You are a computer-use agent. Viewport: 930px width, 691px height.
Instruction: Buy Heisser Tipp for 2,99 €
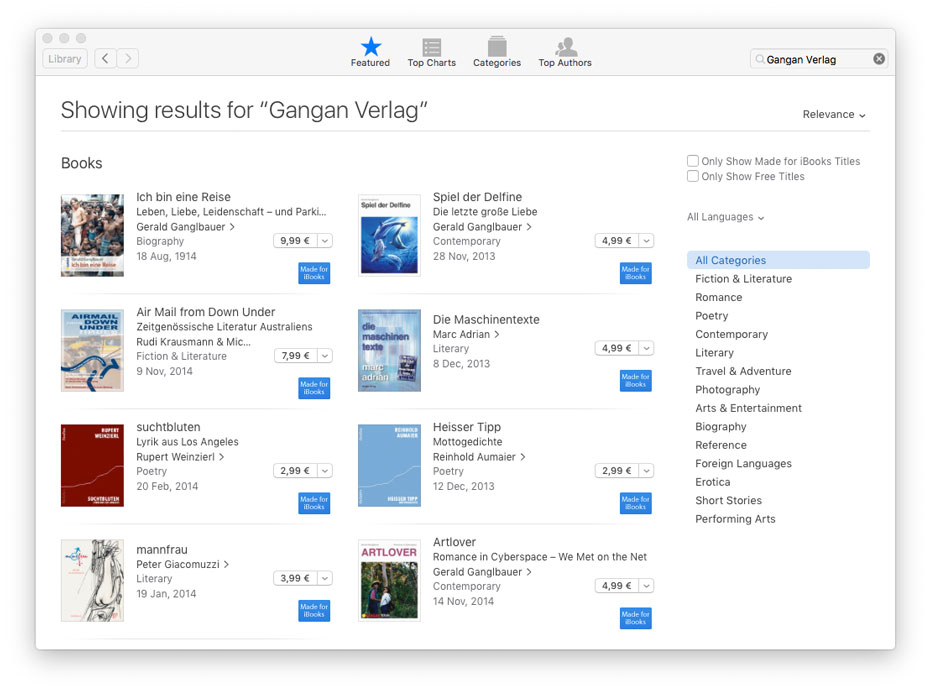point(617,471)
